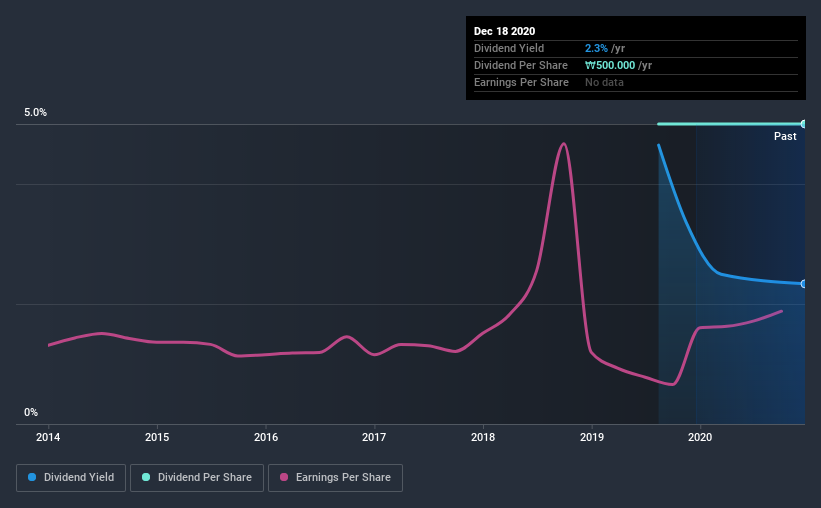Click the Dec 18 2020 tooltip date
This screenshot has width=821, height=508.
[504, 31]
